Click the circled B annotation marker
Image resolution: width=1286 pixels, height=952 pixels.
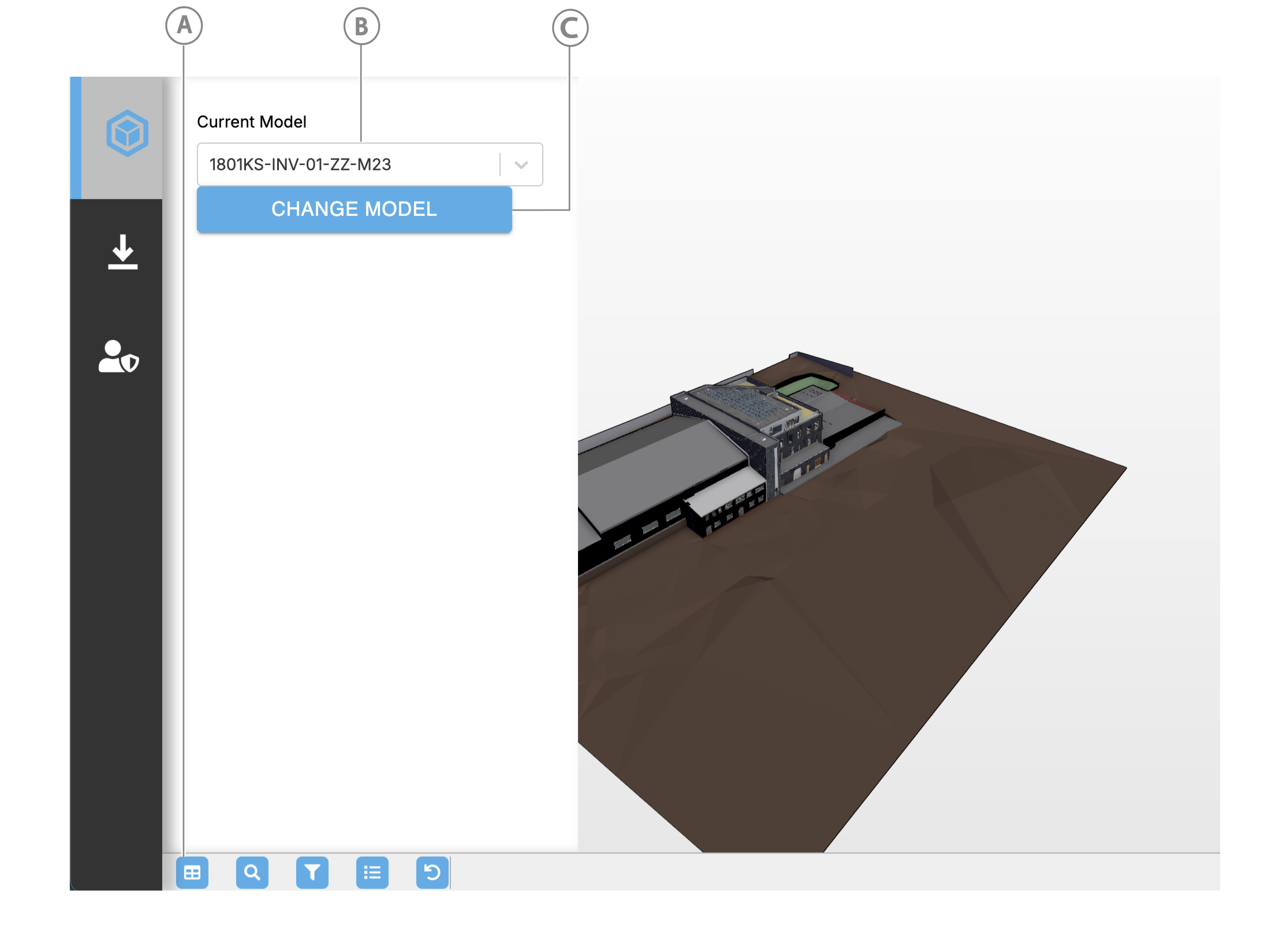tap(361, 27)
